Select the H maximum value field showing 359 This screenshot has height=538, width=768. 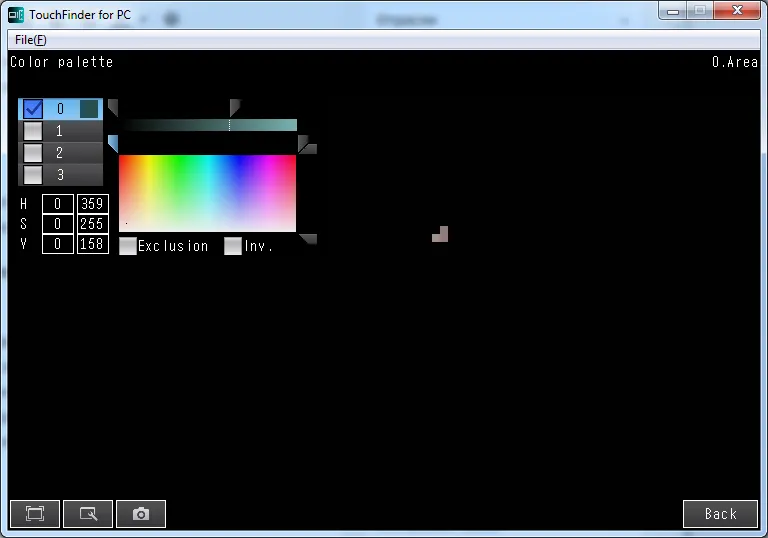[x=93, y=204]
